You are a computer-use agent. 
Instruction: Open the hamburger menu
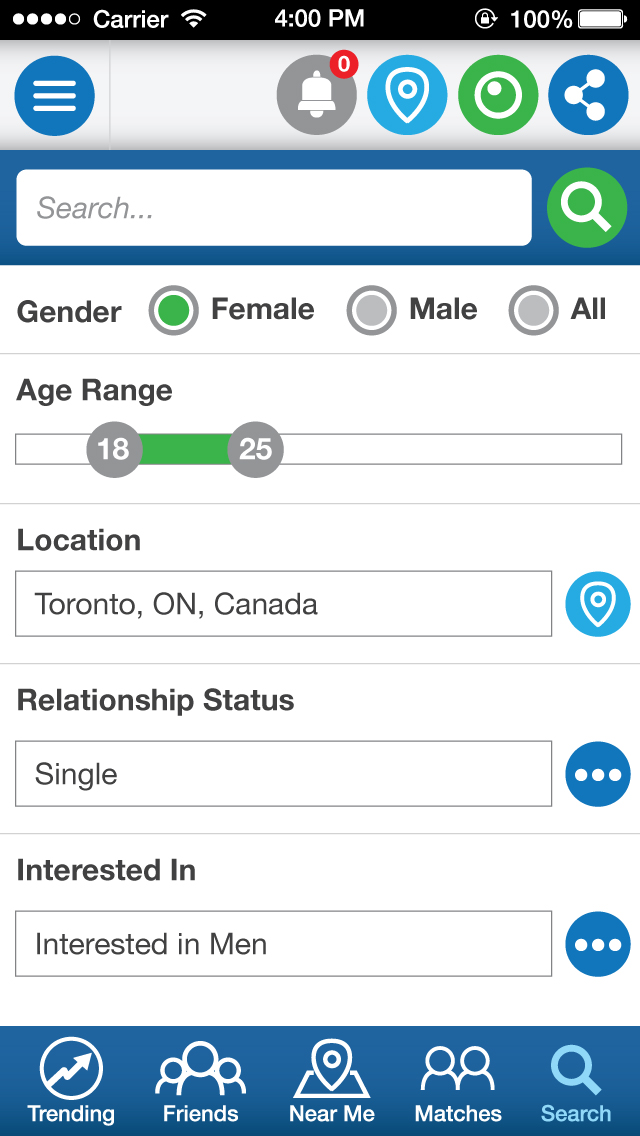click(x=54, y=96)
